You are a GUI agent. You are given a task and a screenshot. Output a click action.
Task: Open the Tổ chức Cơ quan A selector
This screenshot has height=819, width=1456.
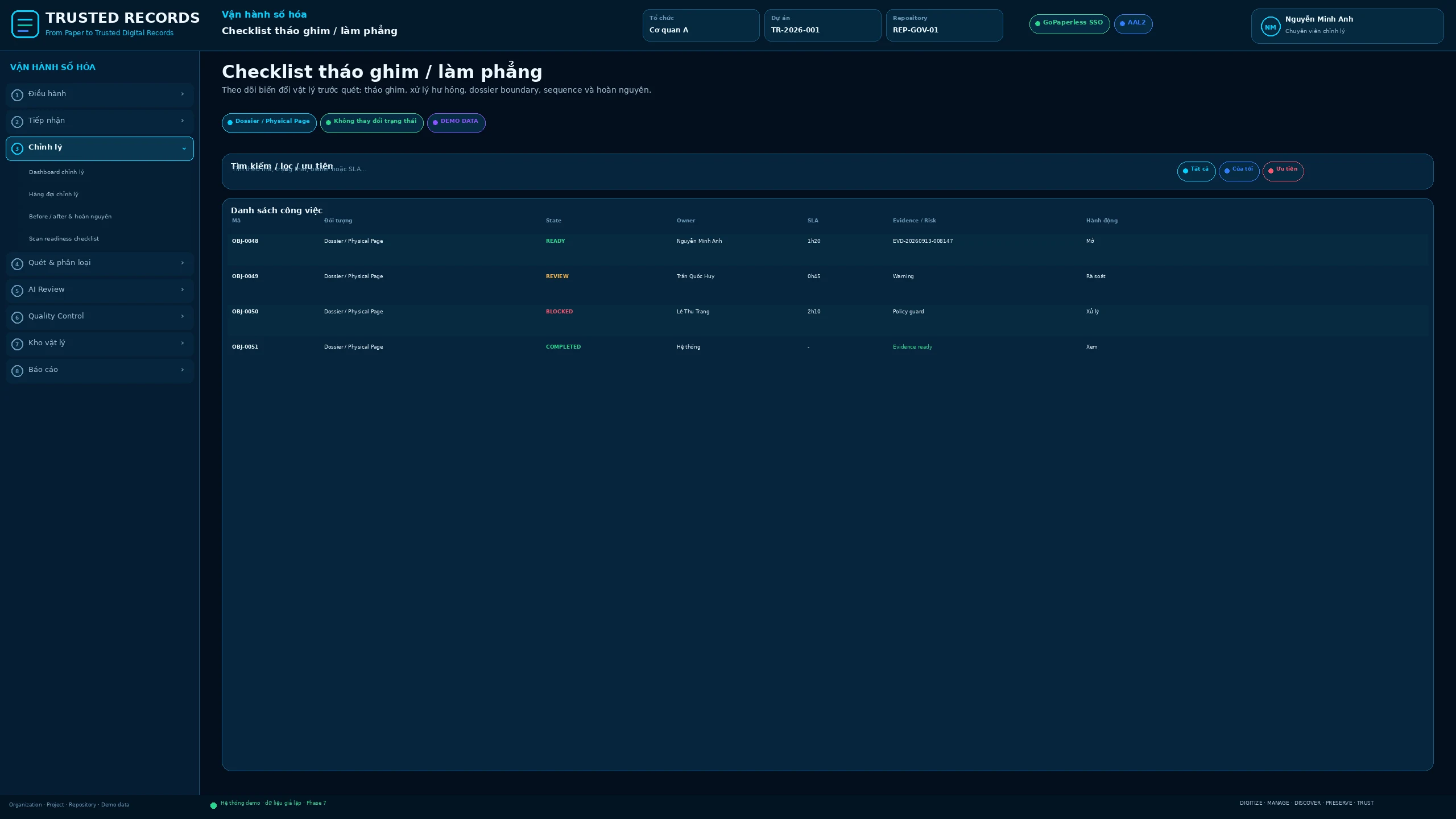pos(701,25)
